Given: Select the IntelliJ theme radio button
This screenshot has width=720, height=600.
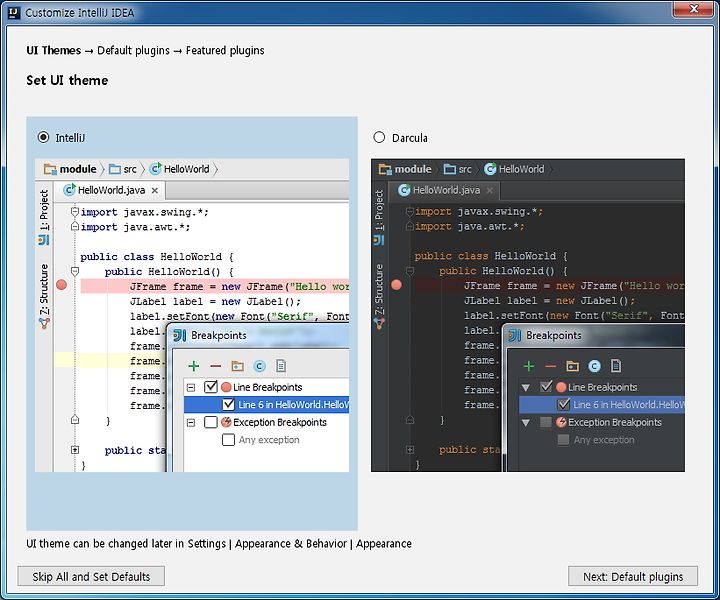Looking at the screenshot, I should (x=43, y=137).
